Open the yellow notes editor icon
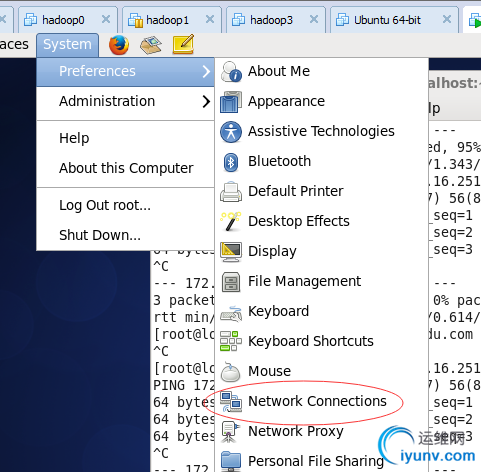Viewport: 481px width, 472px height. pos(183,44)
